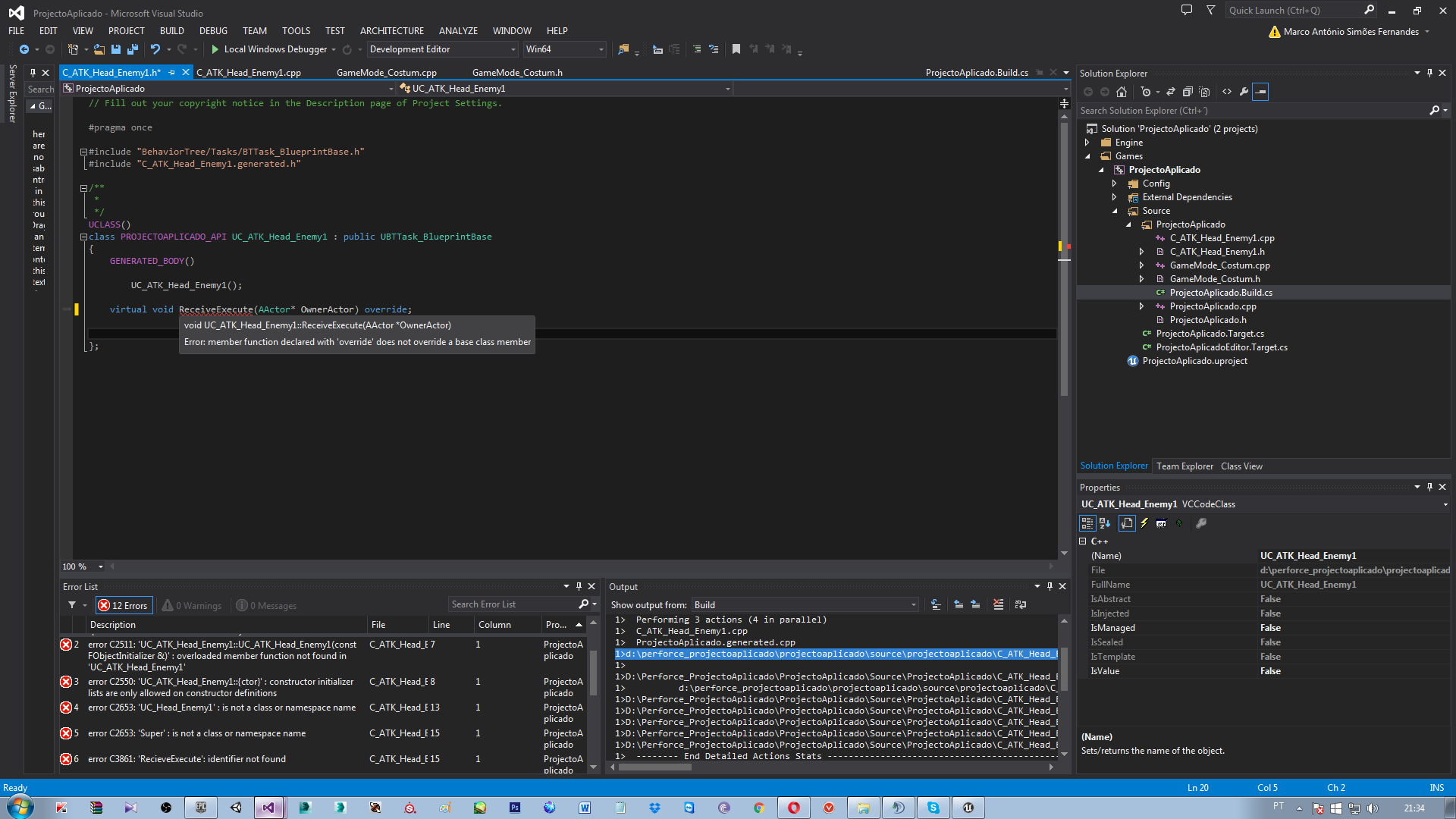
Task: Click the View Code icon in Solution Explorer
Action: (1227, 92)
